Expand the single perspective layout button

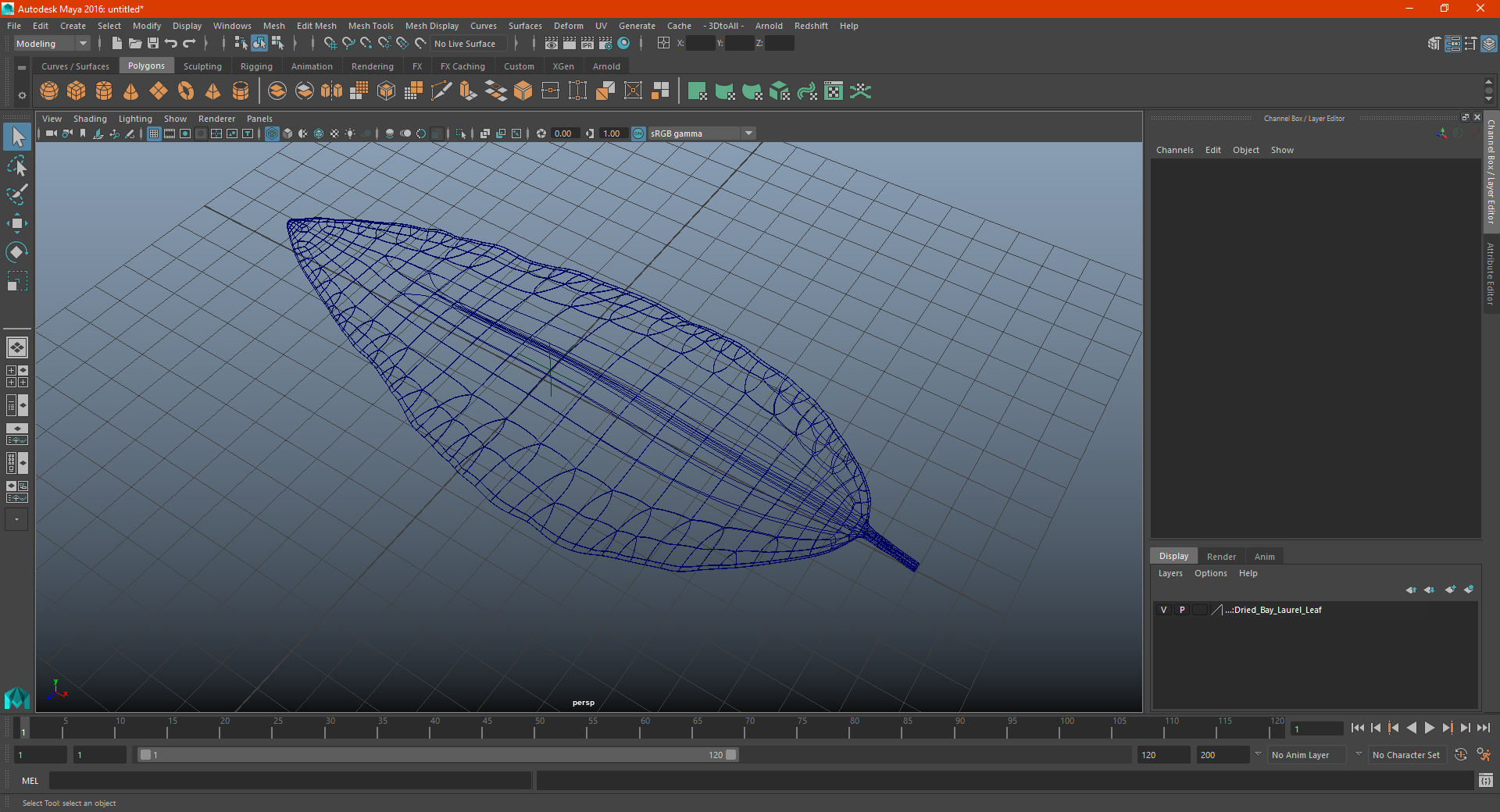pos(17,347)
